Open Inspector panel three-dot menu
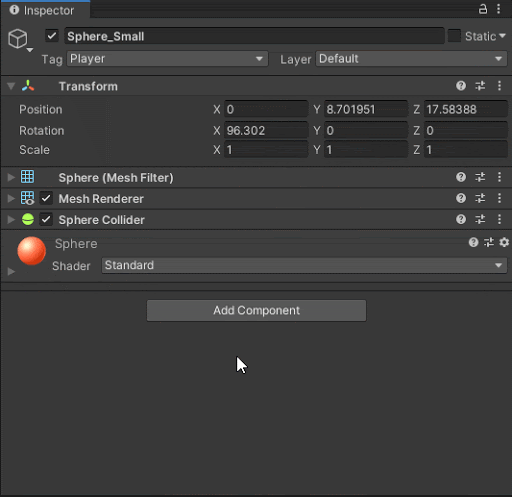Image resolution: width=512 pixels, height=497 pixels. pos(499,9)
